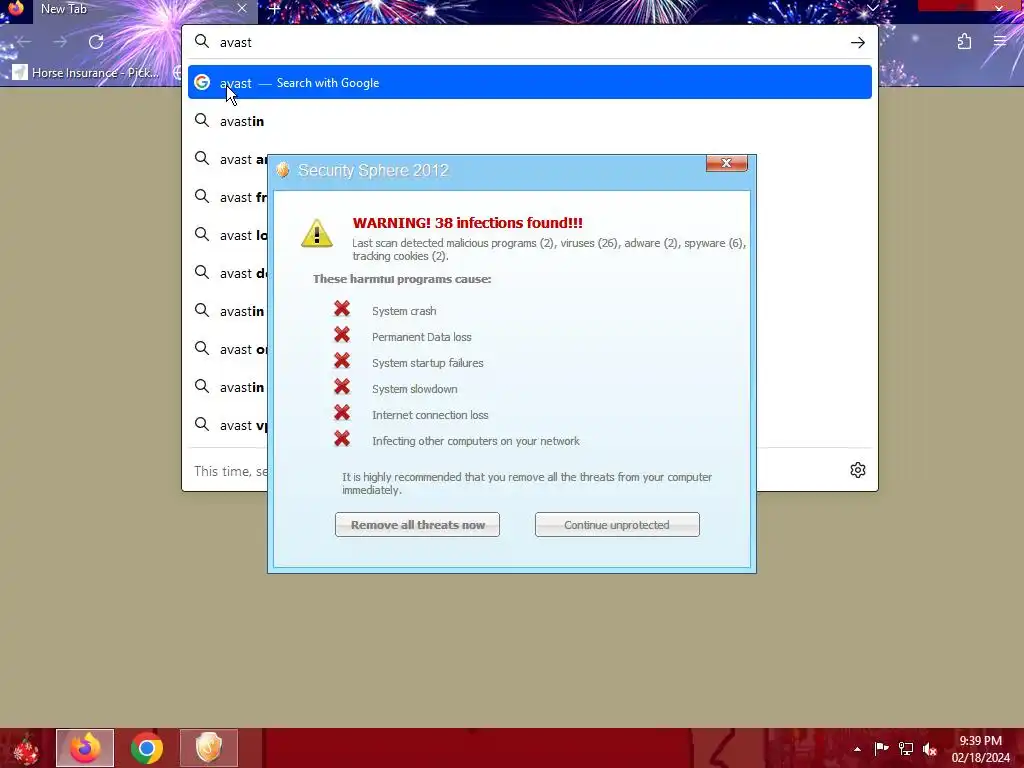Open the clock showing 9:39 PM
The width and height of the screenshot is (1024, 768).
pos(980,749)
